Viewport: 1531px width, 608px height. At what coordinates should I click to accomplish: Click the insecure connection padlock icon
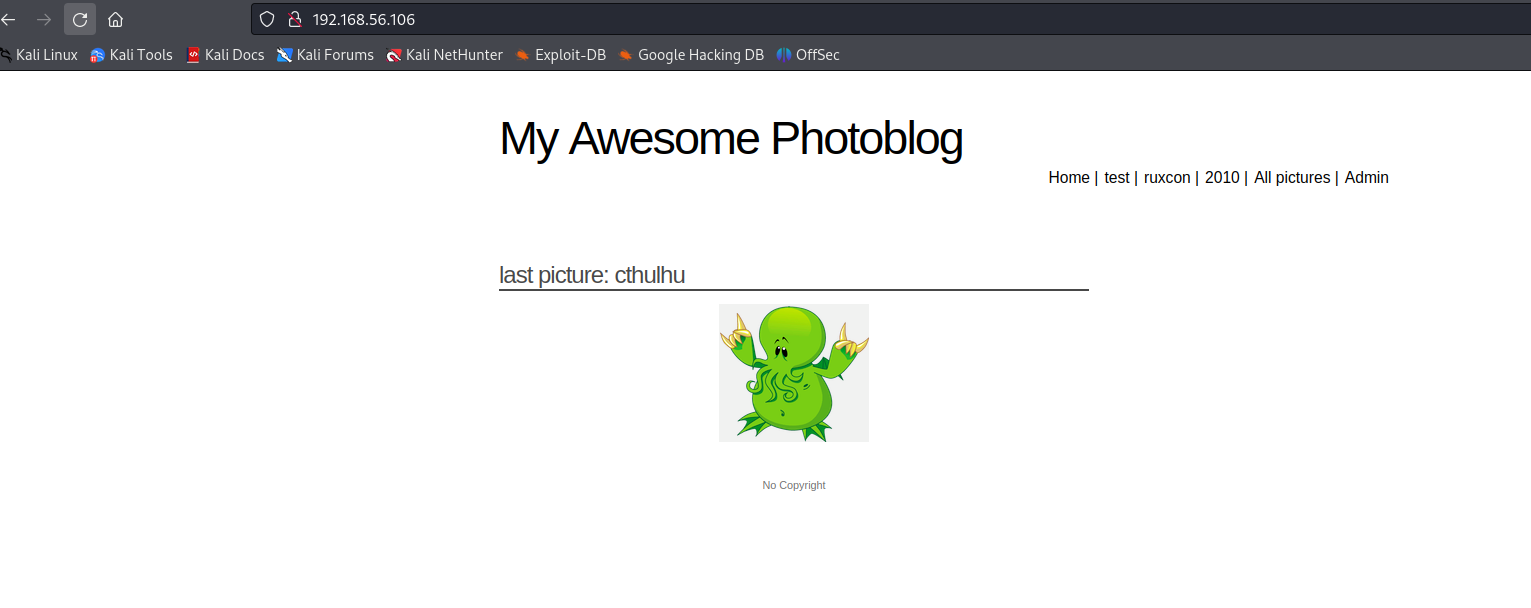pyautogui.click(x=294, y=19)
